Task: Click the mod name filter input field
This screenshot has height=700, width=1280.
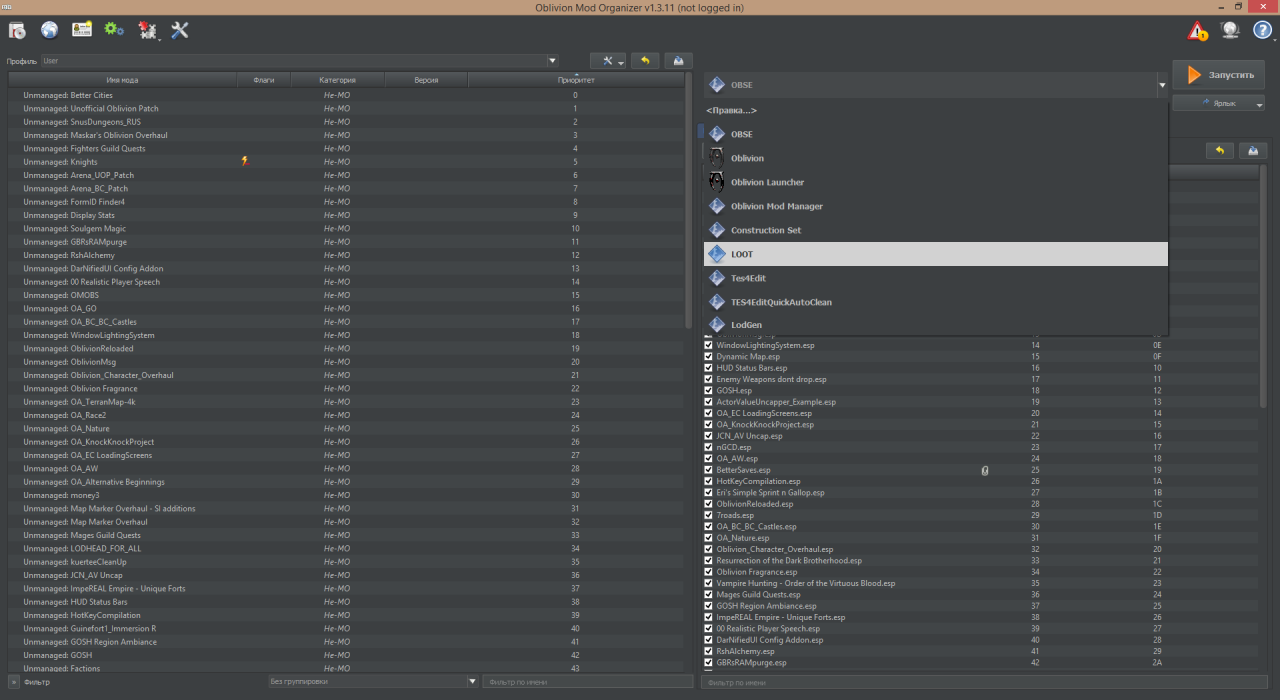Action: tap(587, 681)
